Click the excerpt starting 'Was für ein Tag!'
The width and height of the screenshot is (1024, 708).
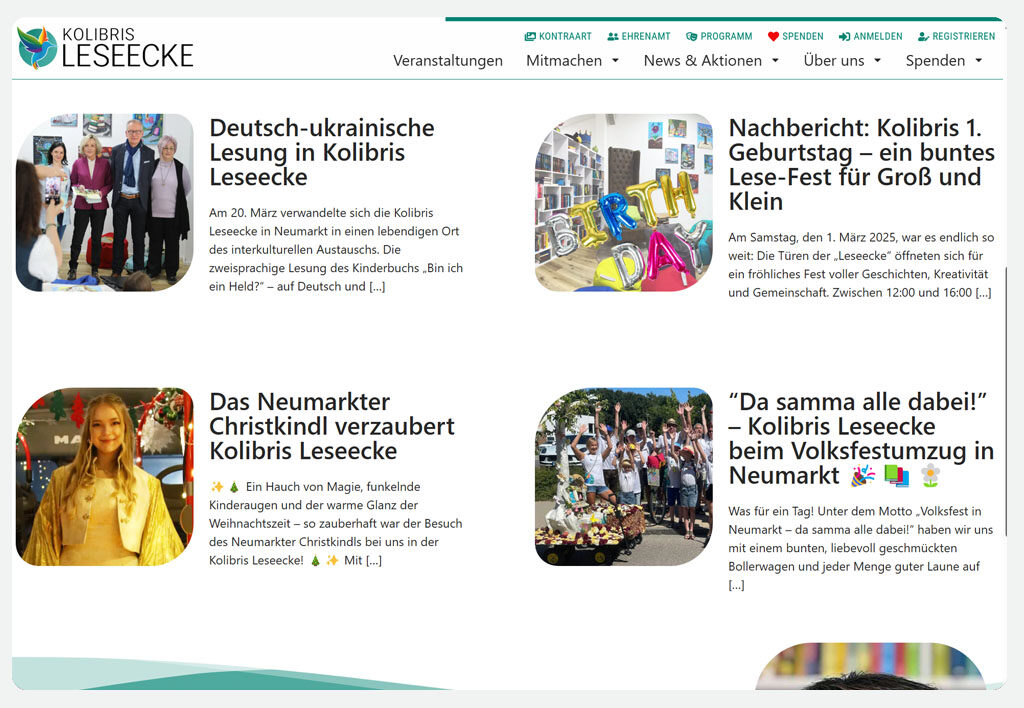[x=861, y=548]
